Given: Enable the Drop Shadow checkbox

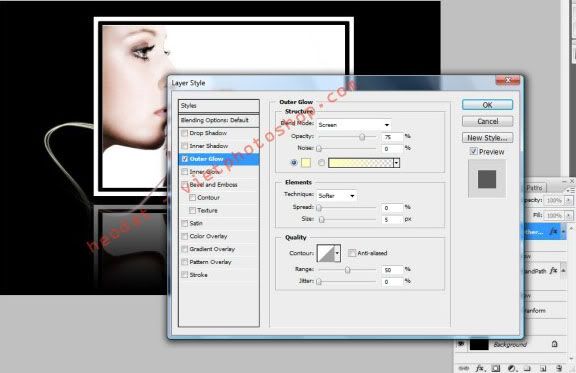Looking at the screenshot, I should pyautogui.click(x=185, y=133).
